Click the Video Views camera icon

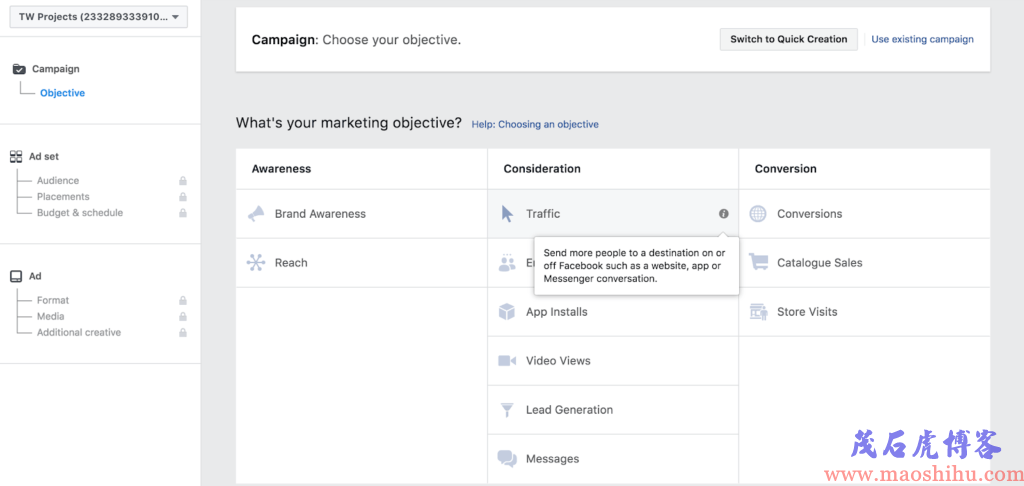507,361
